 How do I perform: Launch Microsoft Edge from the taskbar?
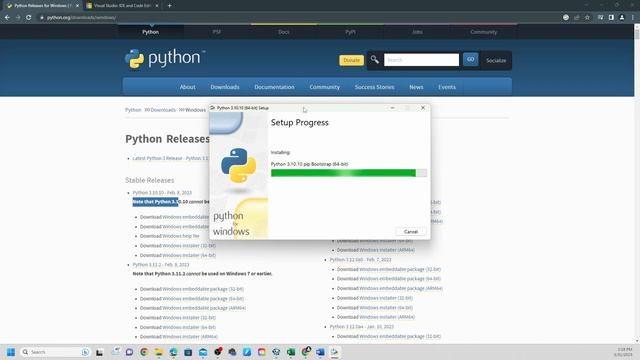click(x=173, y=352)
